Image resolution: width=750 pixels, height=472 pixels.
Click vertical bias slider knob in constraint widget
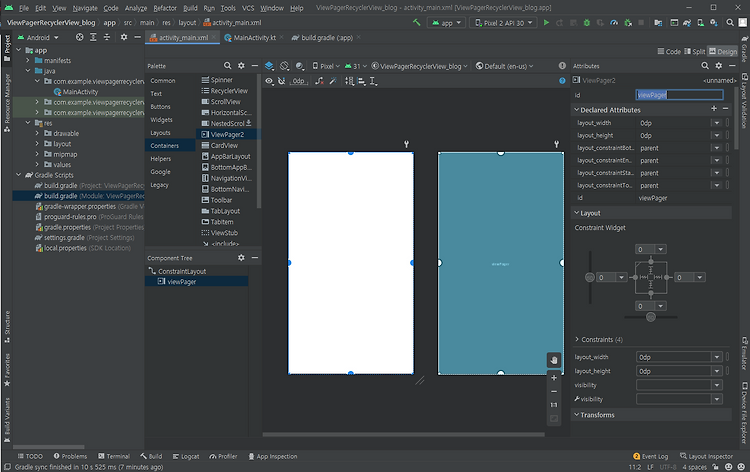[x=590, y=277]
